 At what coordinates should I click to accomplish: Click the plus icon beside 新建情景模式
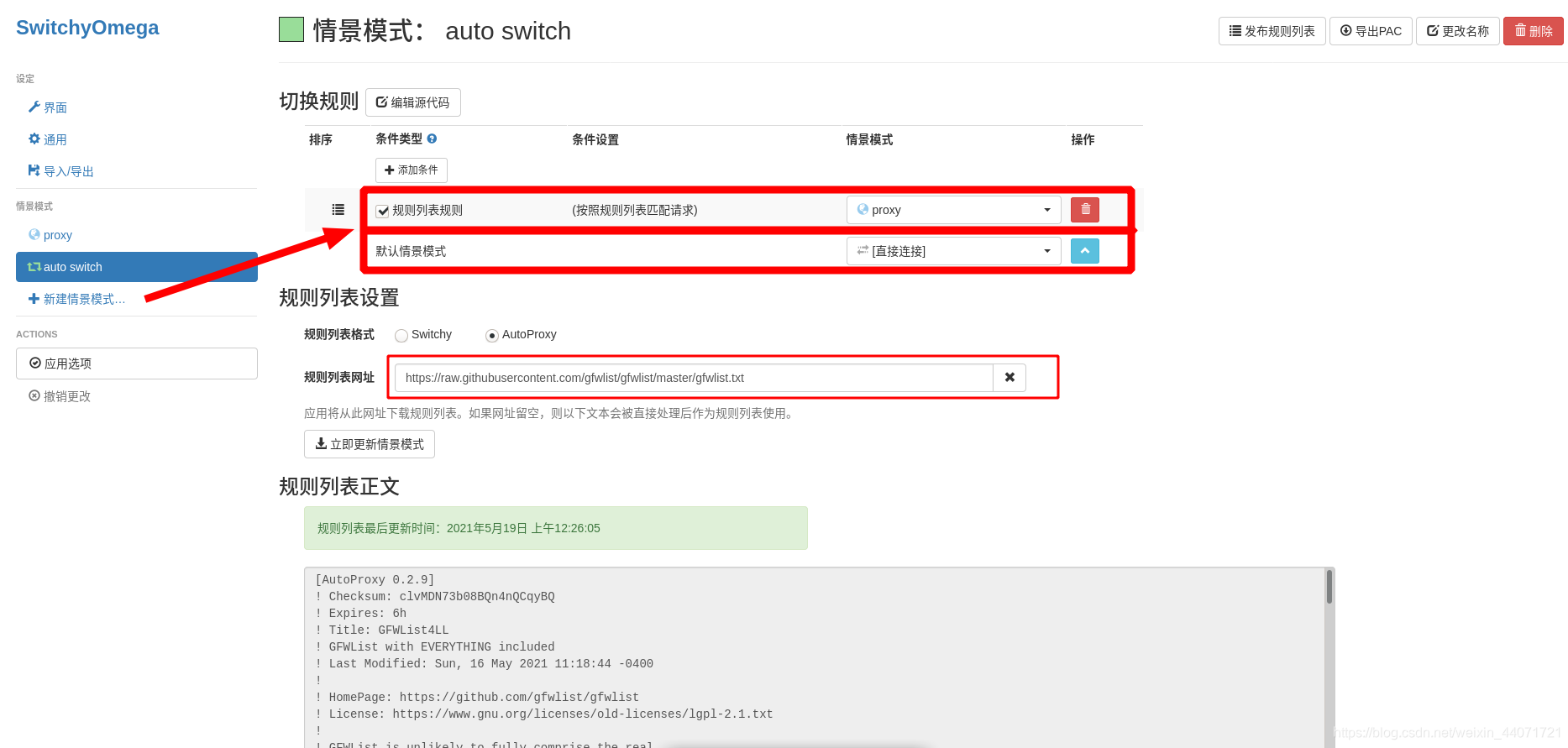tap(34, 298)
